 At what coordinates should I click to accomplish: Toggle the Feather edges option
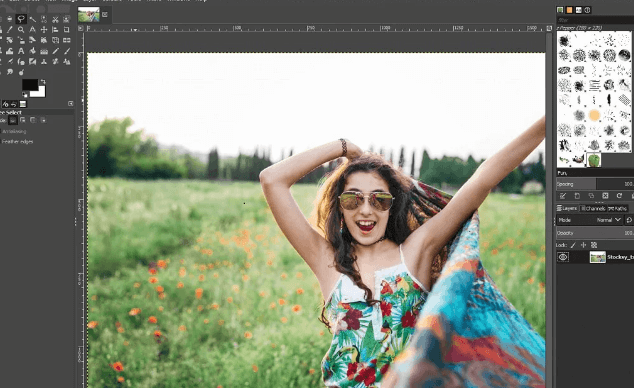[x=17, y=141]
